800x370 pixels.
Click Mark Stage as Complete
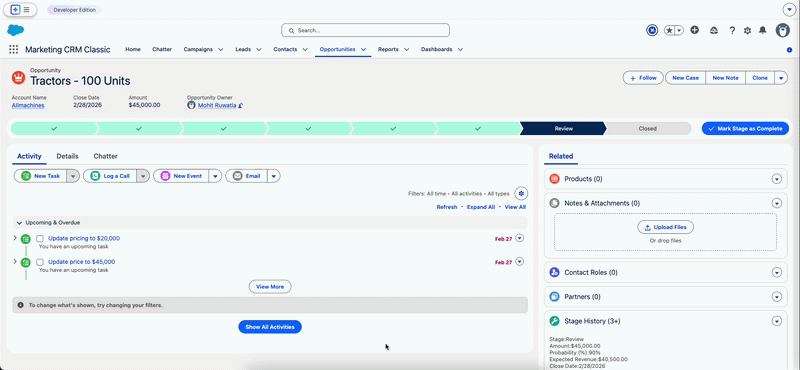click(745, 129)
